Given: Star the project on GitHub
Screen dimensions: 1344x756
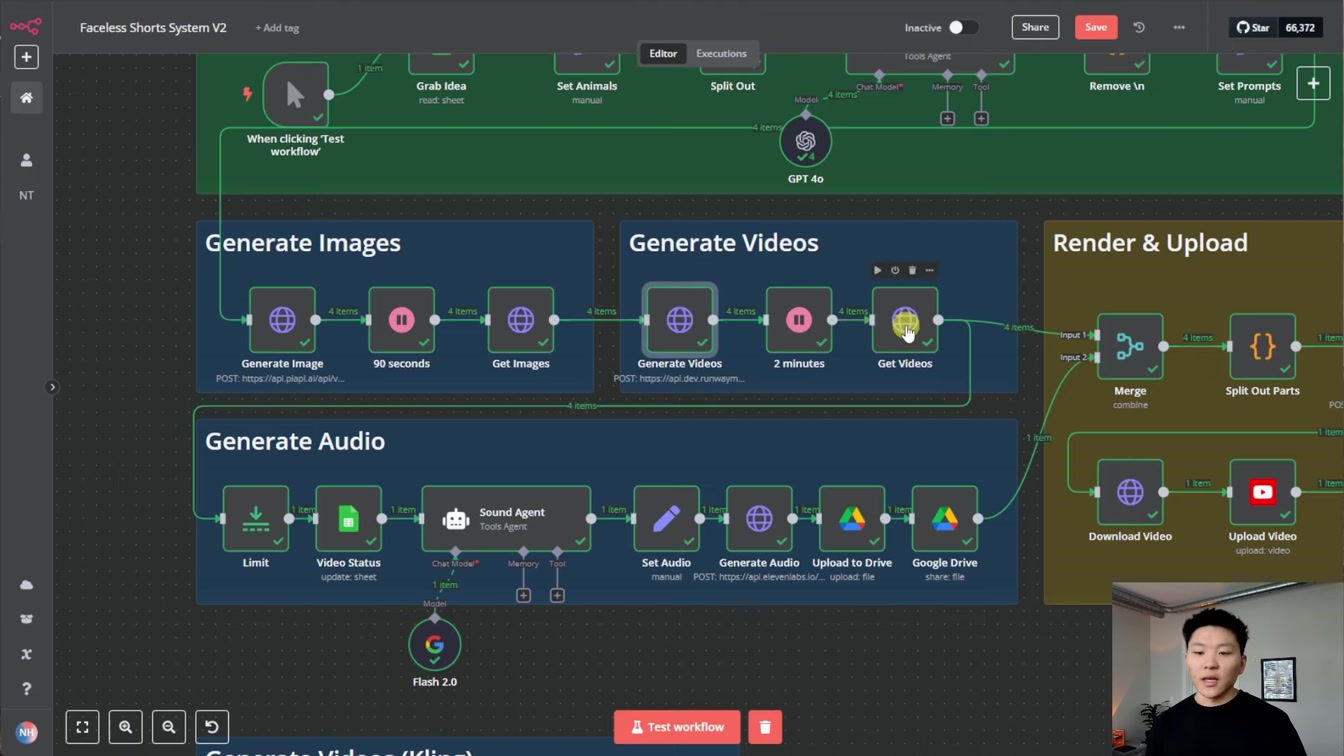Looking at the screenshot, I should (1252, 28).
